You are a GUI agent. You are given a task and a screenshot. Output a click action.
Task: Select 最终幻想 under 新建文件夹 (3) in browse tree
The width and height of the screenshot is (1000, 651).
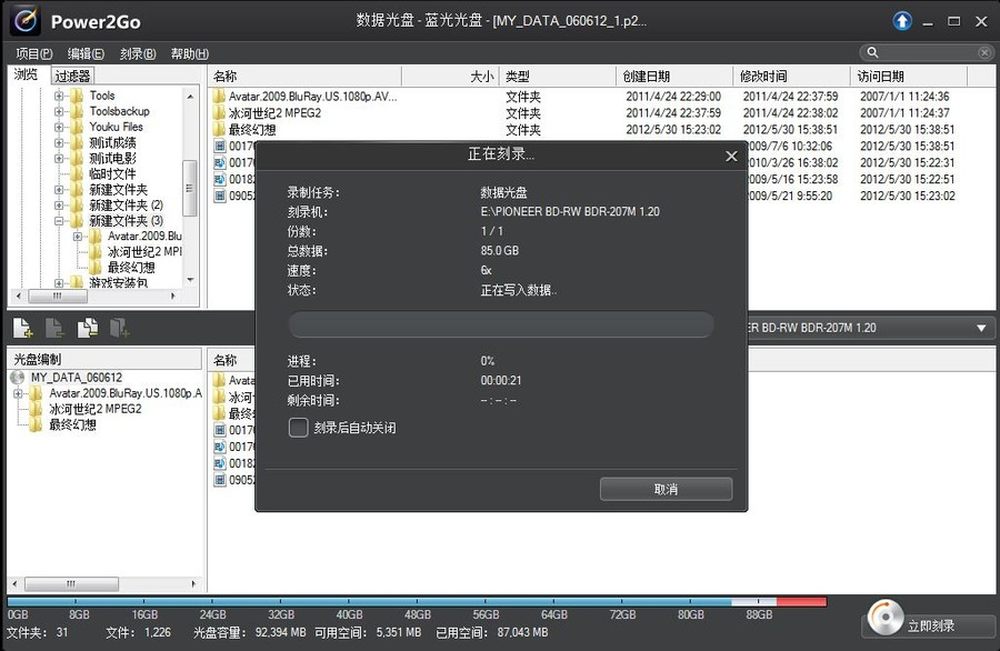click(131, 267)
